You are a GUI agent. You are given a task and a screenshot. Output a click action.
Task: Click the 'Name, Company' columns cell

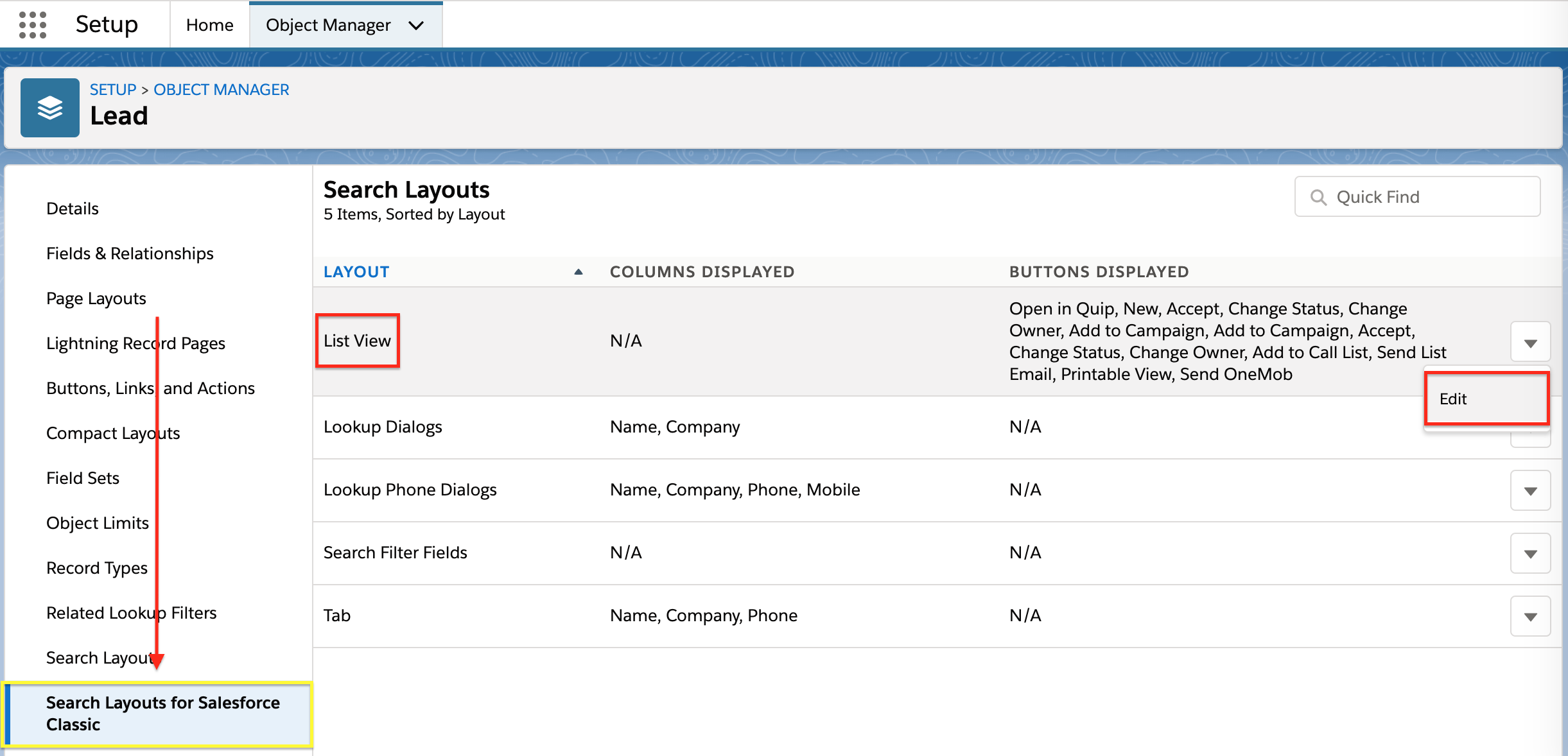click(x=675, y=427)
